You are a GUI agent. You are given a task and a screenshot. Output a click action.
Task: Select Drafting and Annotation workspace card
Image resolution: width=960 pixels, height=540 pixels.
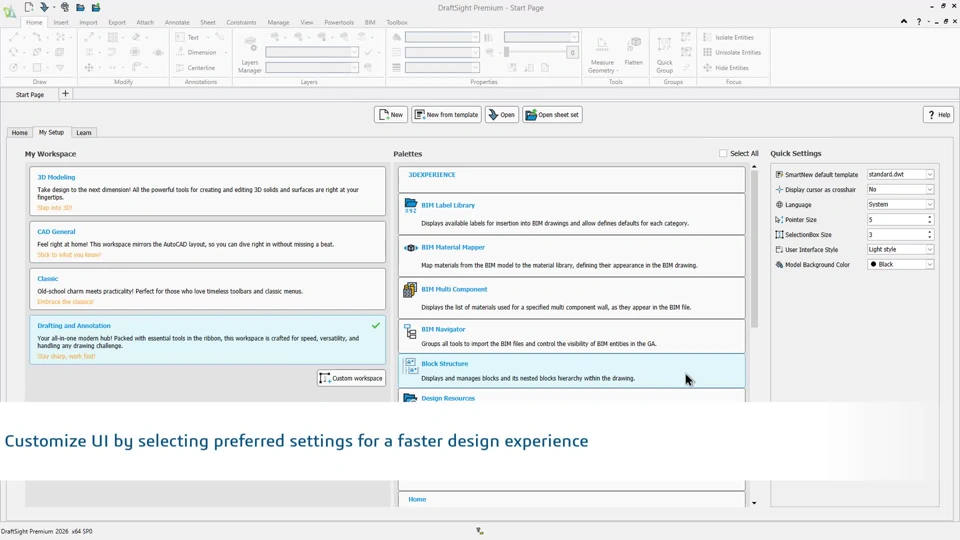208,340
